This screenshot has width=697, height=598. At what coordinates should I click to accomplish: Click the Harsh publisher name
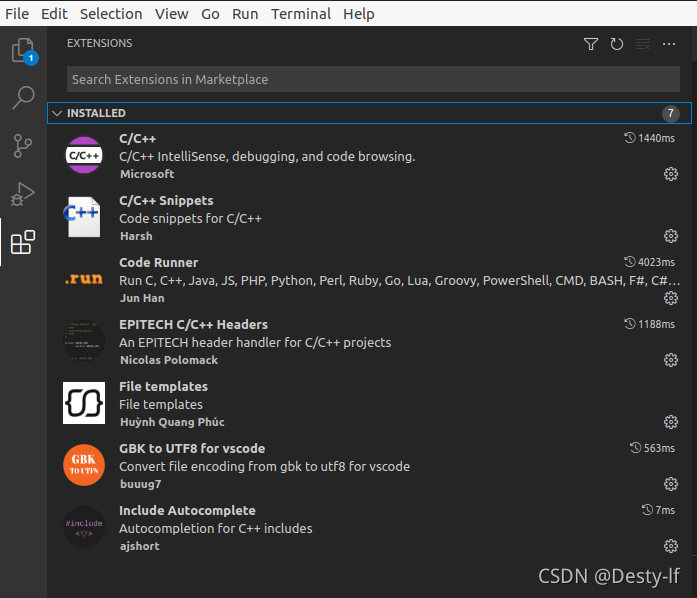click(x=136, y=236)
